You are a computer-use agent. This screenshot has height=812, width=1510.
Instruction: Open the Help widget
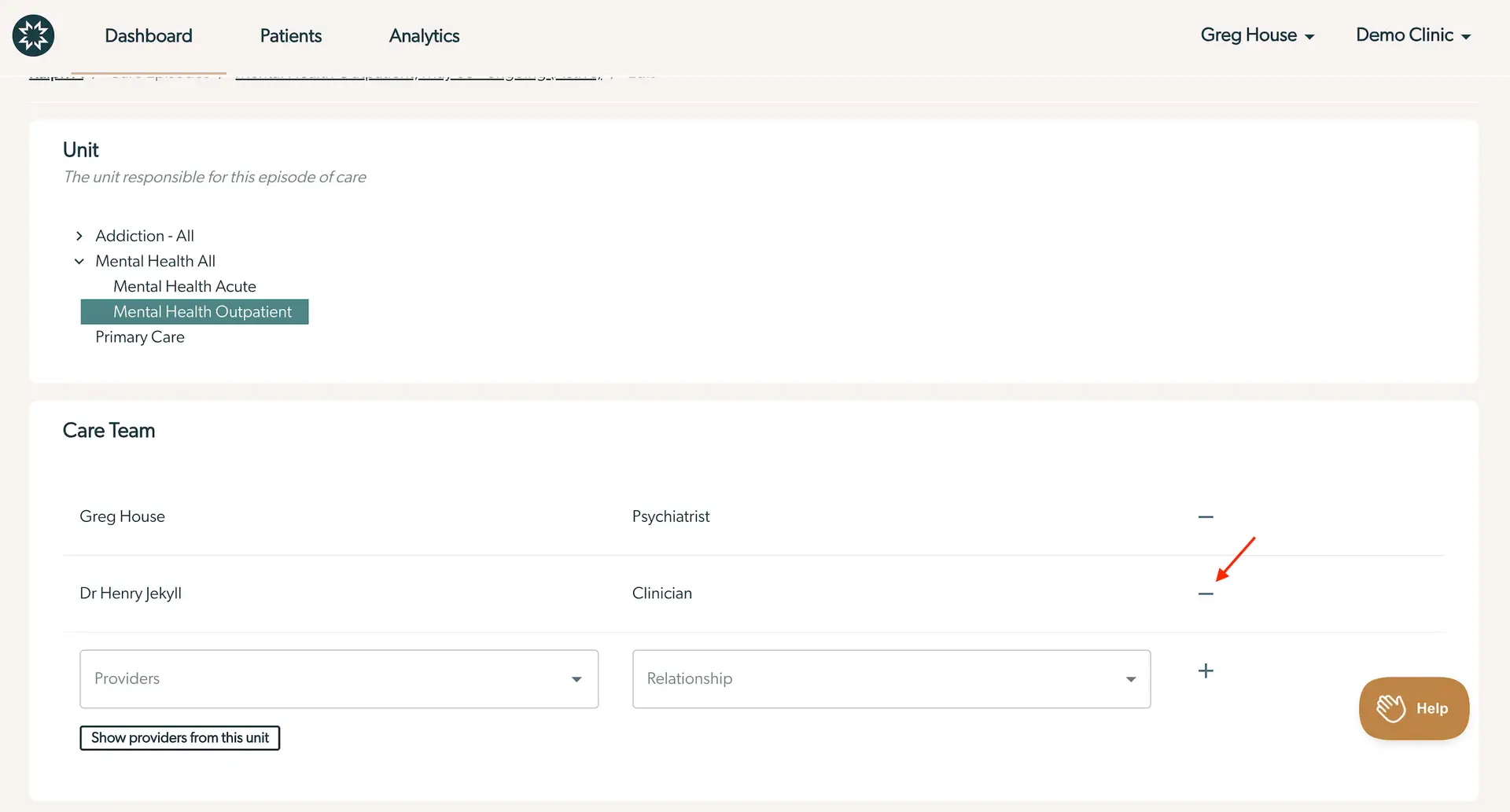[x=1413, y=707]
